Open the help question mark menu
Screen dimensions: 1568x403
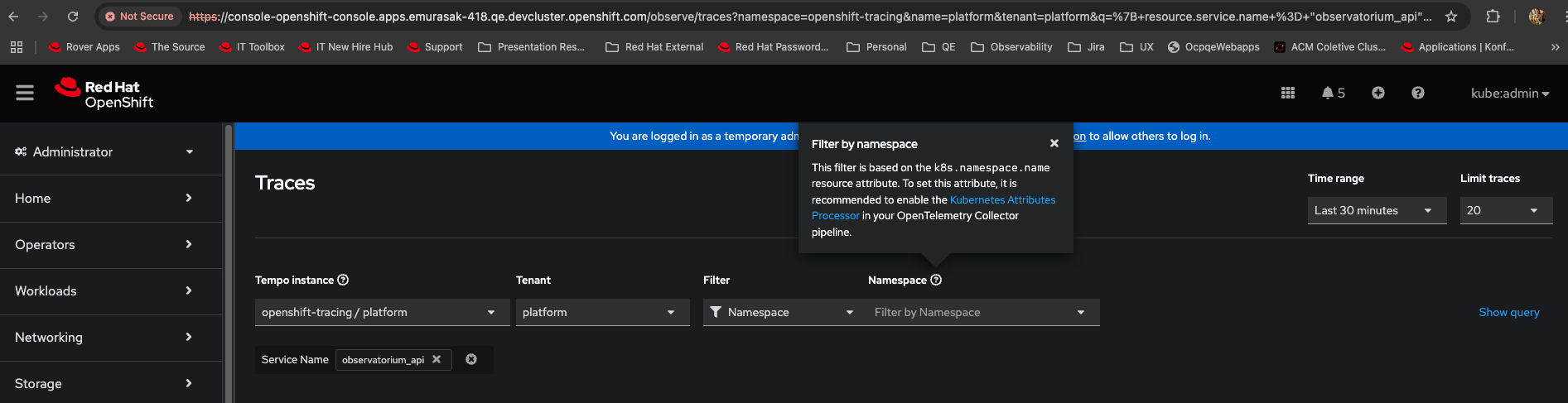click(x=1418, y=93)
